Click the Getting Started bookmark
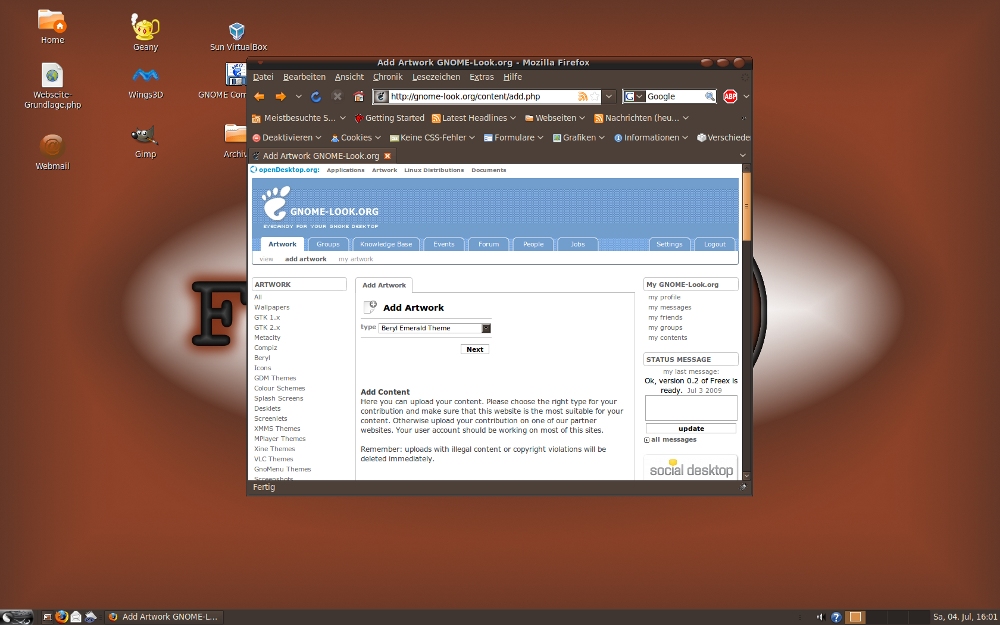Viewport: 1000px width, 625px height. click(x=389, y=118)
